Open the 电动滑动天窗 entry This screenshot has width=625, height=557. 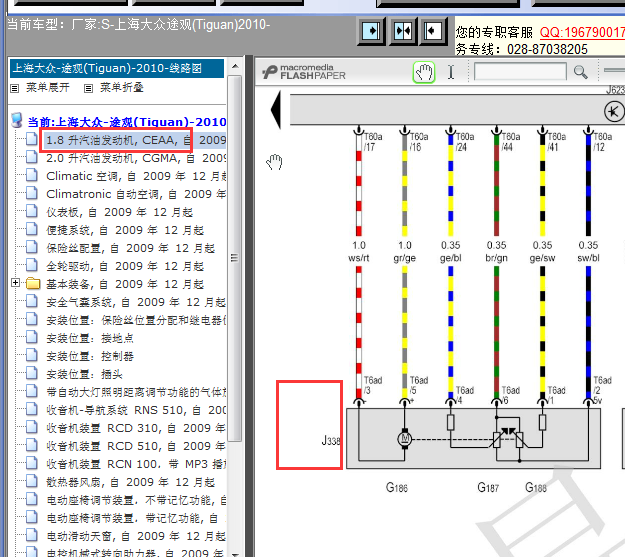[136, 536]
